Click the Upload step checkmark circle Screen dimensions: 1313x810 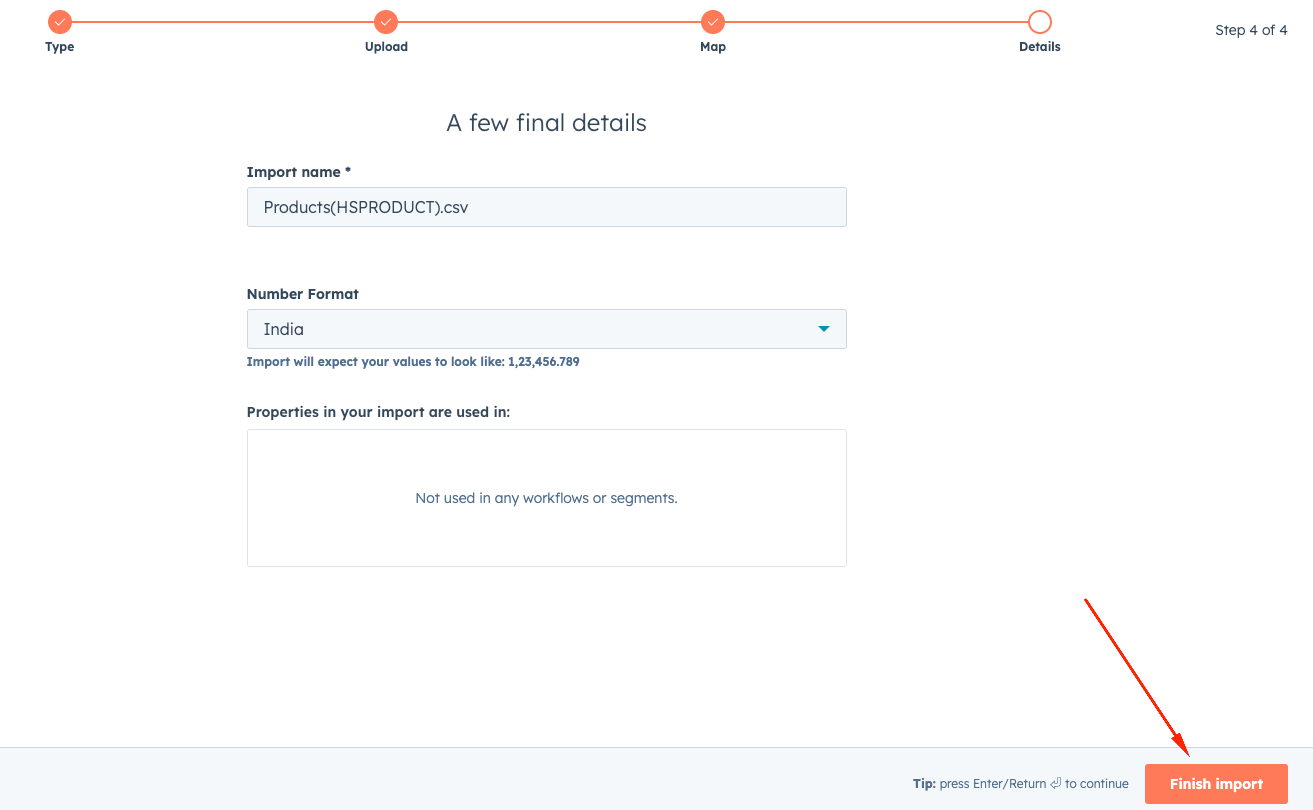[x=386, y=21]
